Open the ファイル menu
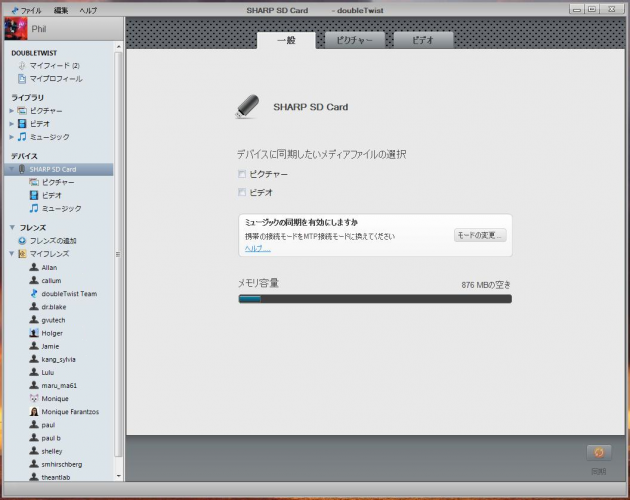Screen dimensions: 630x500 click(x=31, y=10)
